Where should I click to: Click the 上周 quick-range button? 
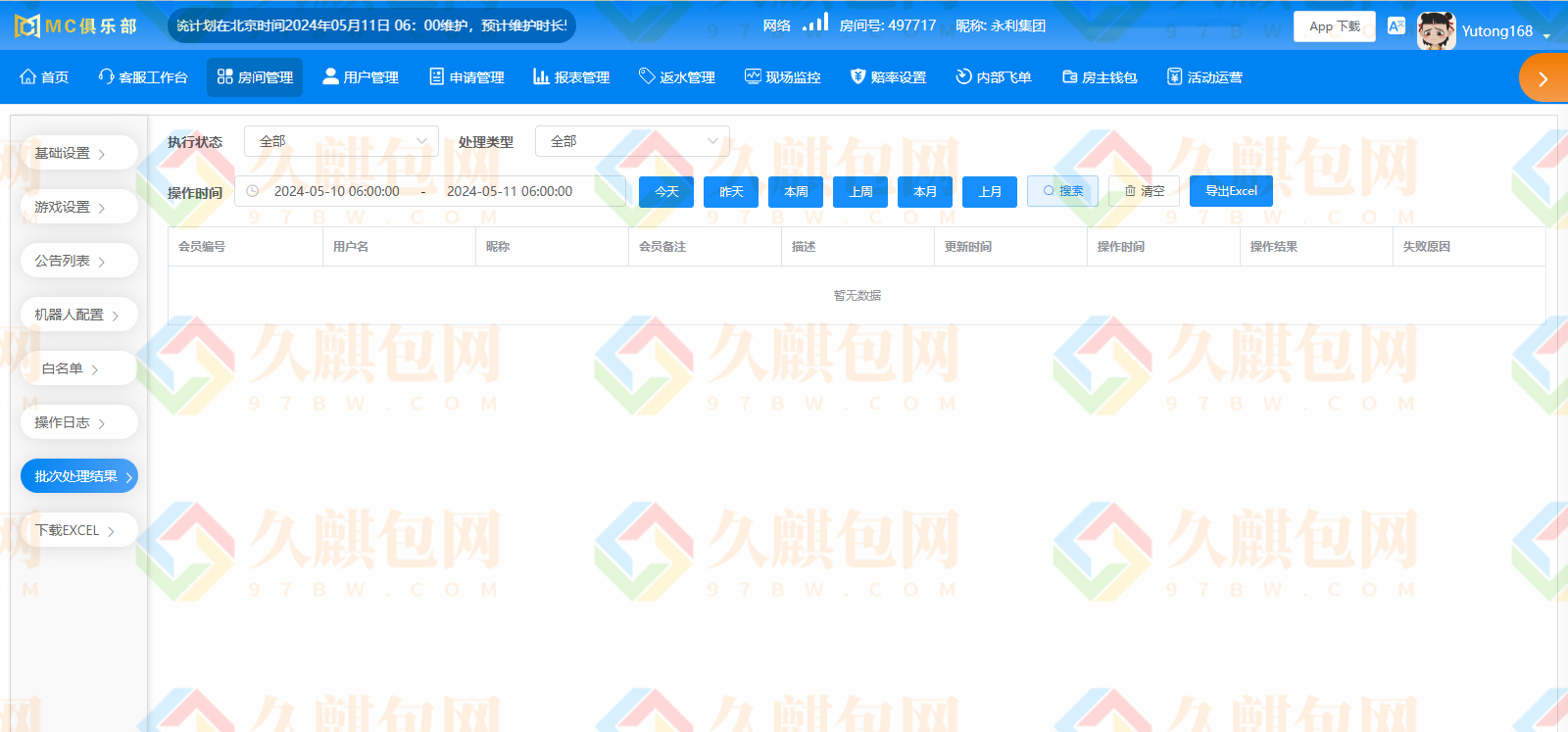pyautogui.click(x=860, y=192)
